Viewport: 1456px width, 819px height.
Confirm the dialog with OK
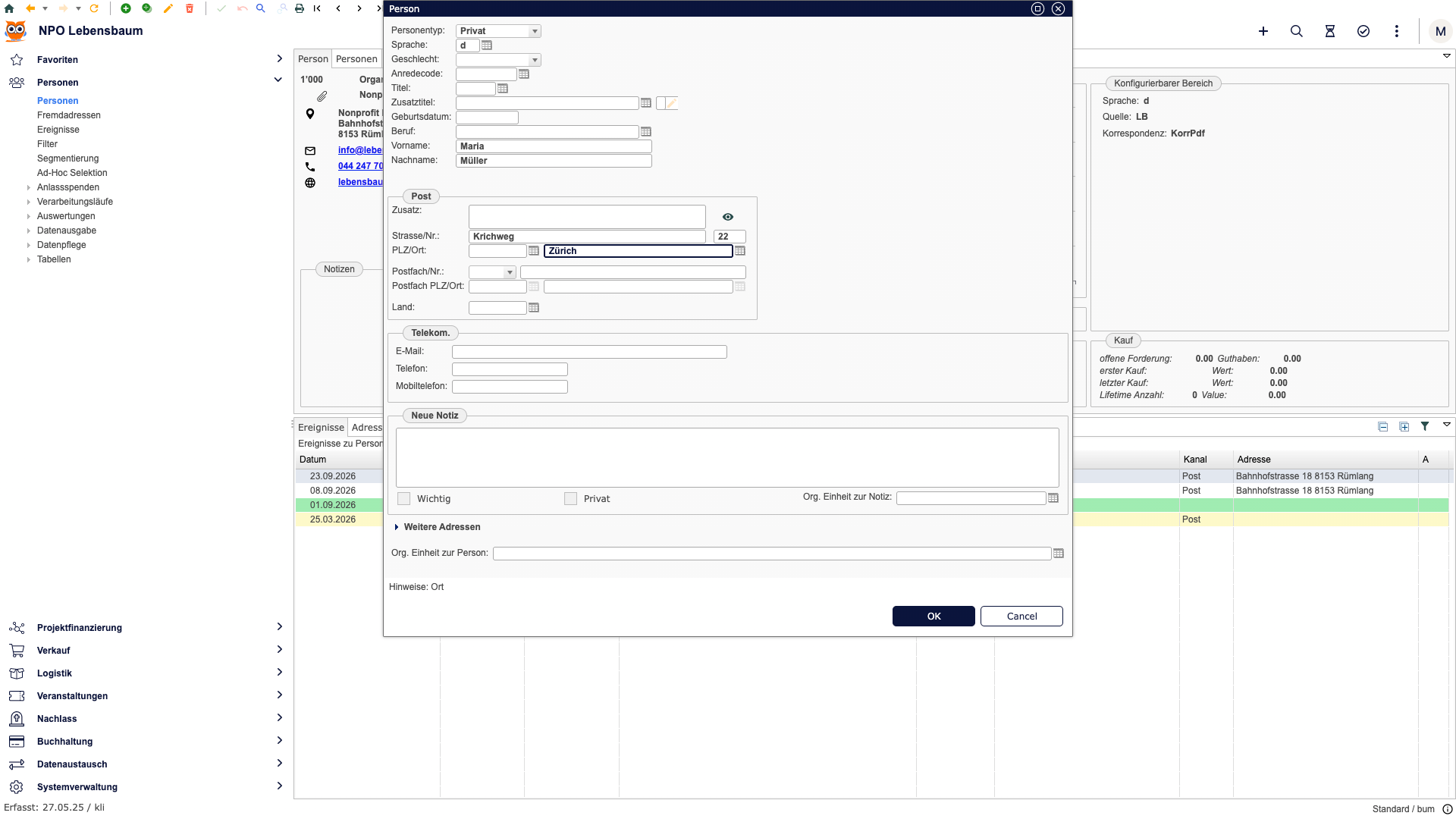click(934, 617)
